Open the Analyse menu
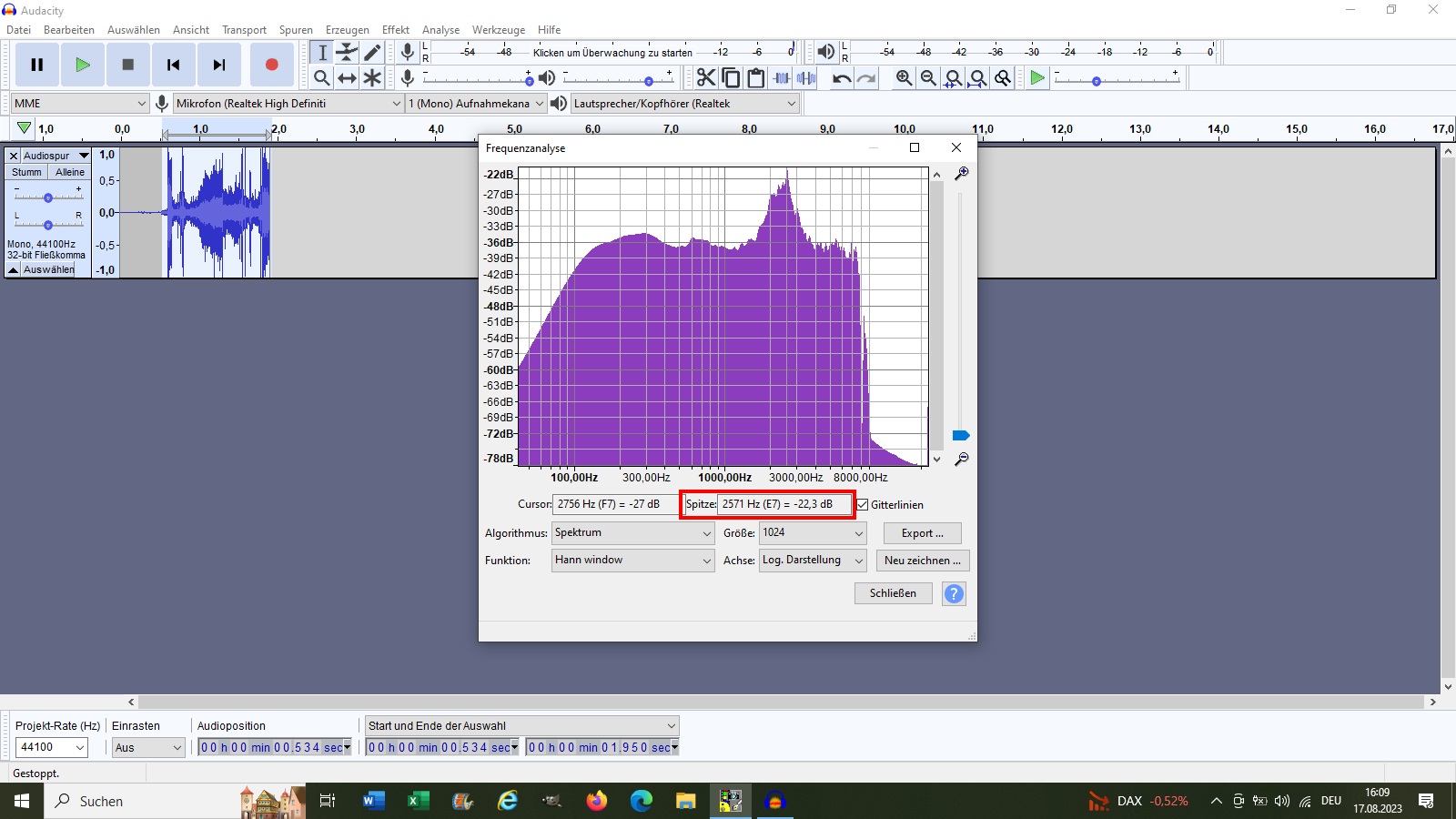The width and height of the screenshot is (1456, 819). 440,30
